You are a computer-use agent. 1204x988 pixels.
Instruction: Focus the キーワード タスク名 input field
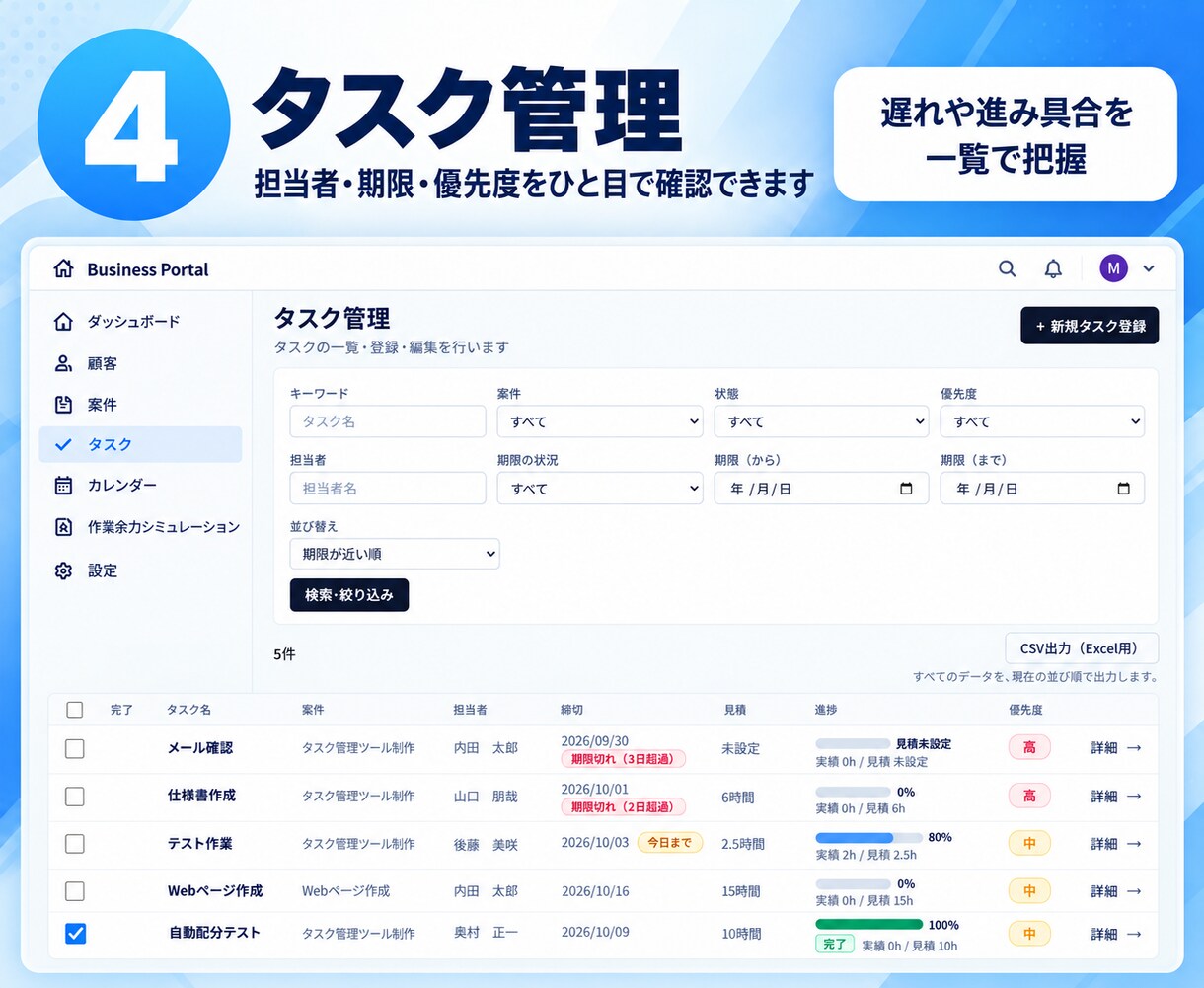[x=388, y=421]
